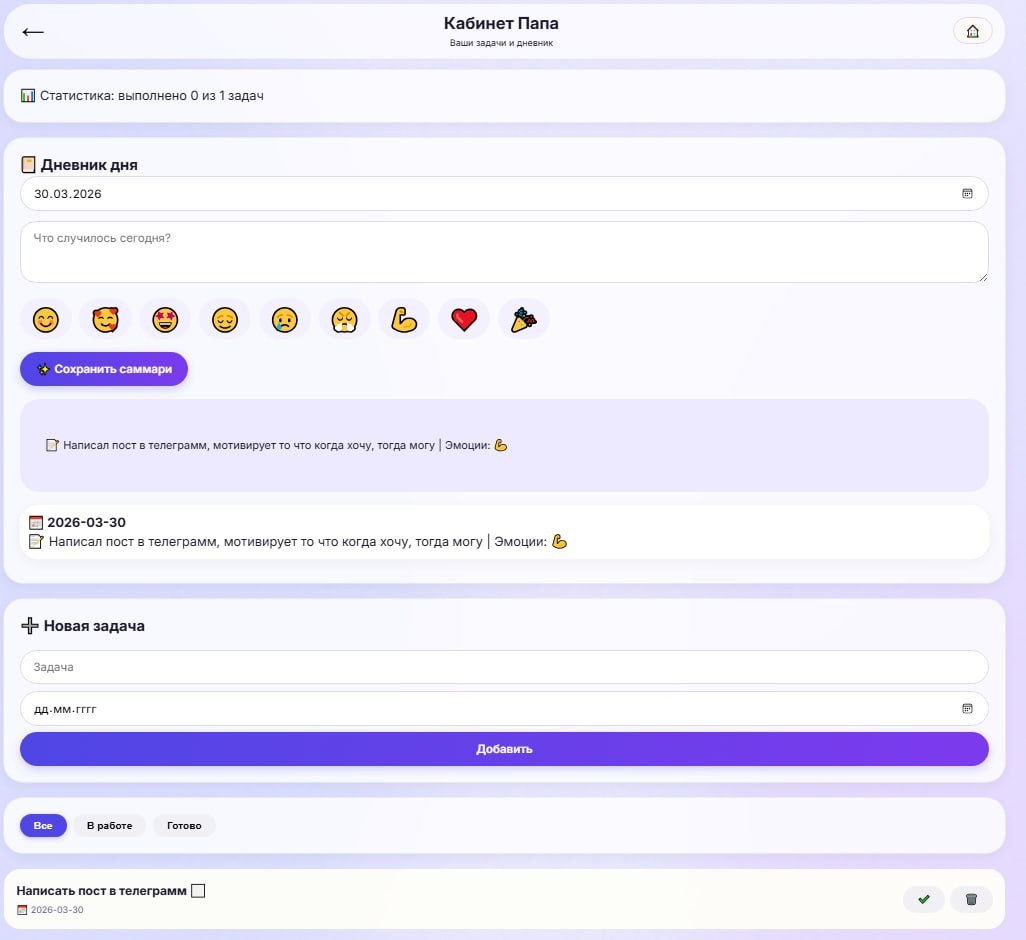Focus the Что случилось сегодня text area
The height and width of the screenshot is (940, 1026).
[x=504, y=252]
